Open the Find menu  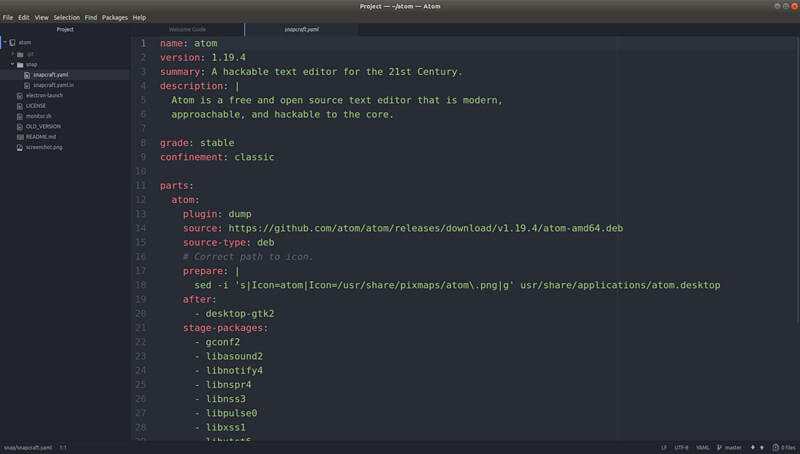[x=91, y=17]
